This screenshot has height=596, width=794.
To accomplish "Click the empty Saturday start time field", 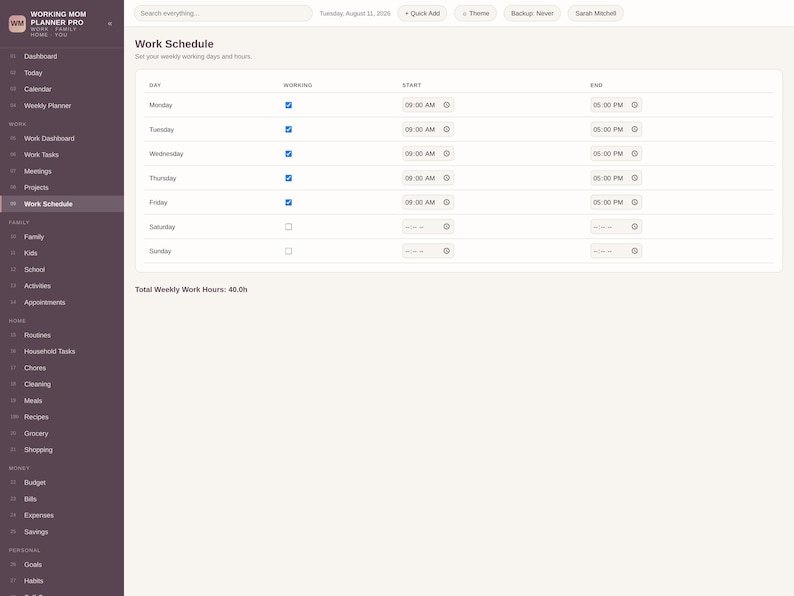I will coord(428,226).
